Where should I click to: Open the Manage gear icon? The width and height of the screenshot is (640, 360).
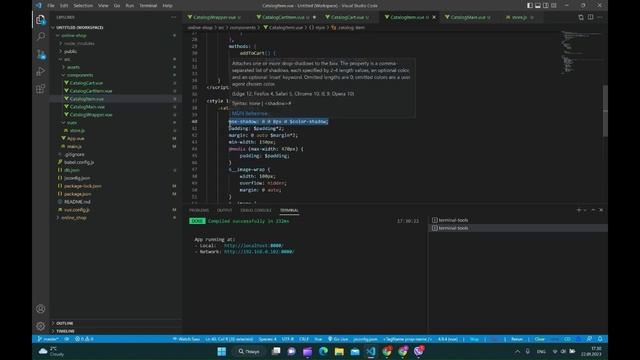point(40,326)
